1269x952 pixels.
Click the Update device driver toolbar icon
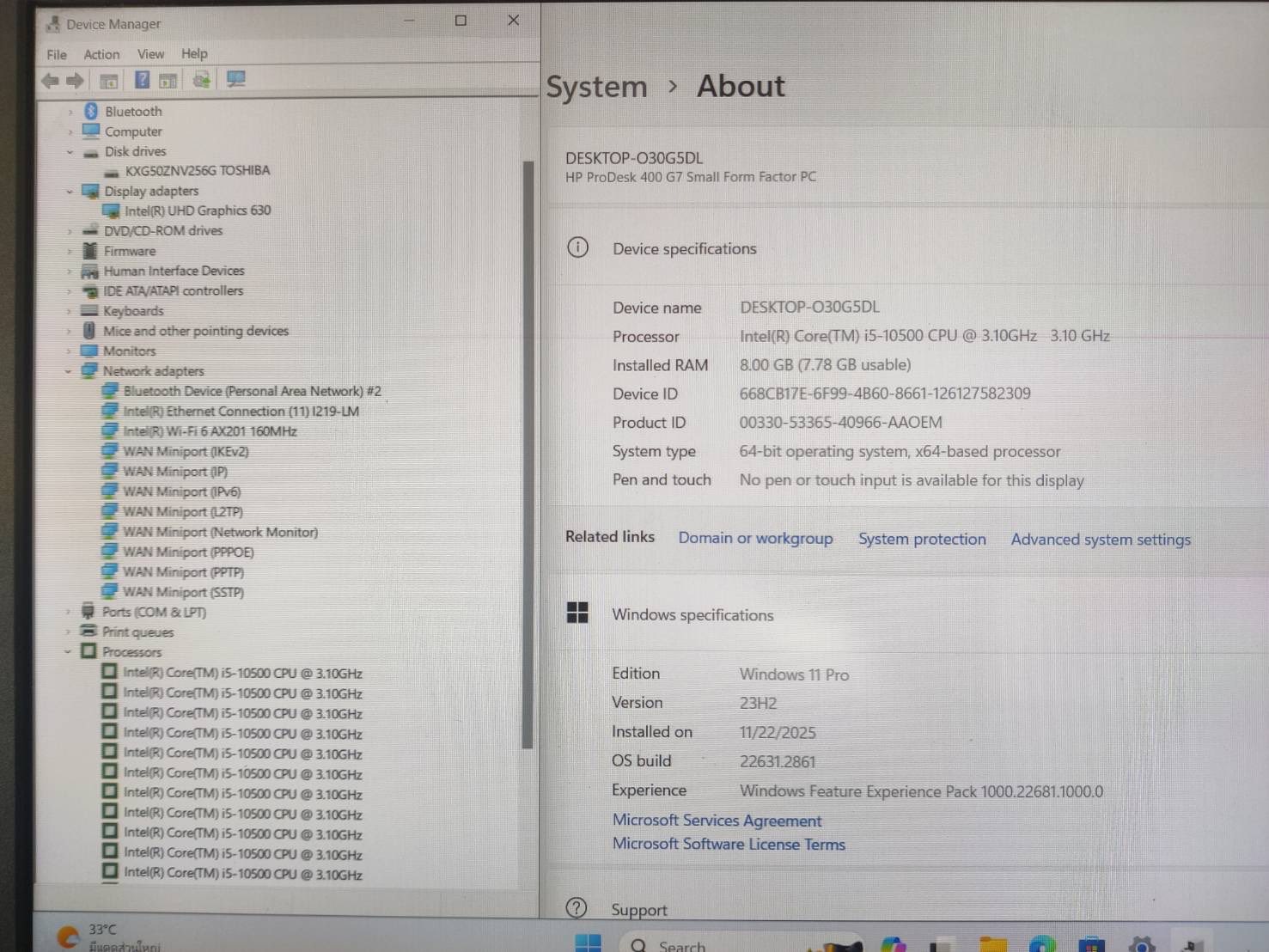201,81
